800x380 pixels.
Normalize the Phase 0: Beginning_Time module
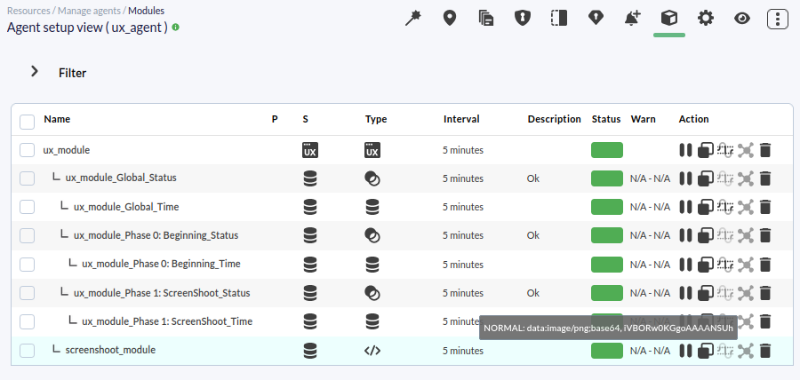coord(725,264)
